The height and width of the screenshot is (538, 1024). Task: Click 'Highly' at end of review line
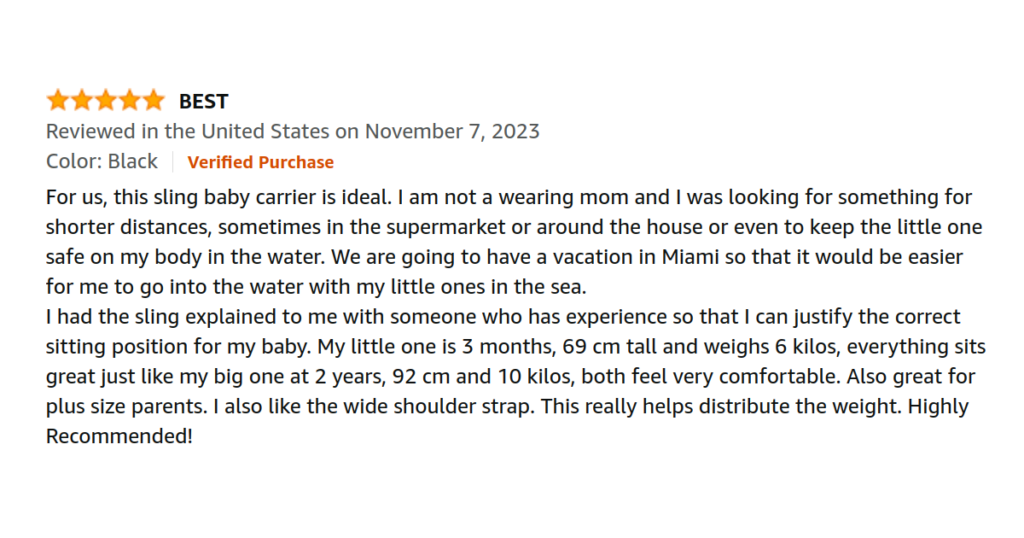point(938,407)
